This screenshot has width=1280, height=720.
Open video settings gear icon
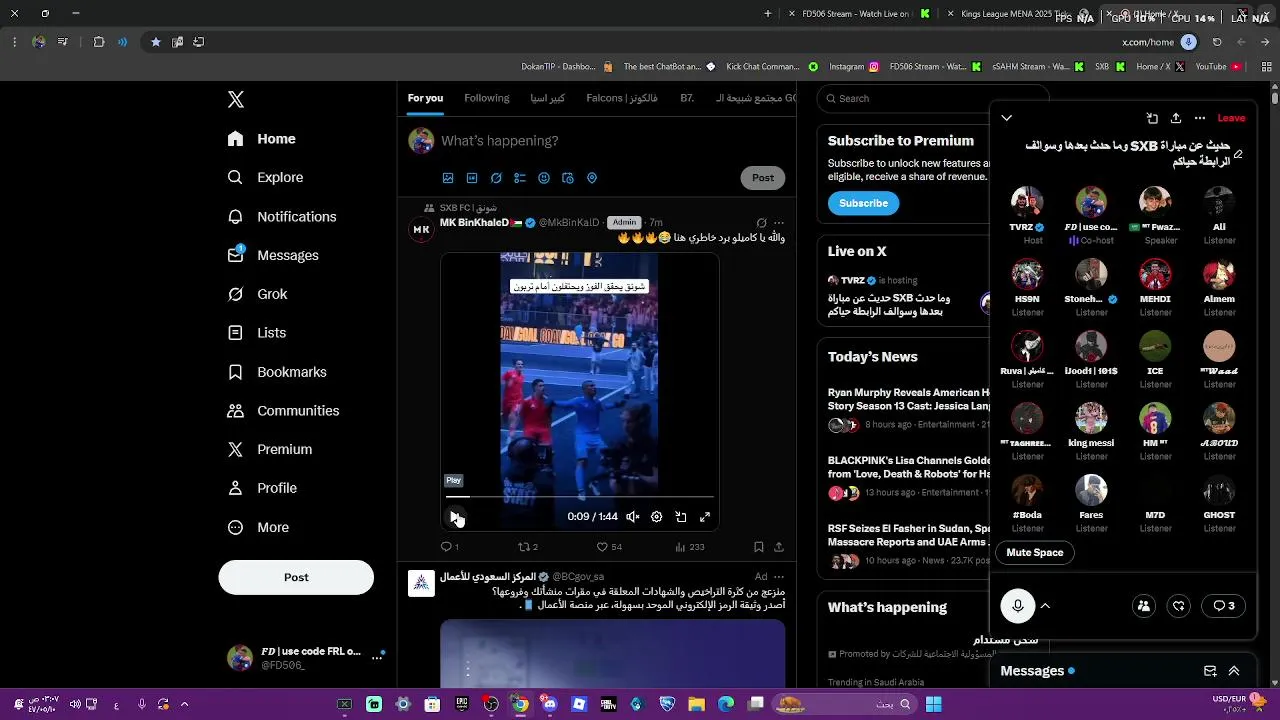tap(657, 517)
